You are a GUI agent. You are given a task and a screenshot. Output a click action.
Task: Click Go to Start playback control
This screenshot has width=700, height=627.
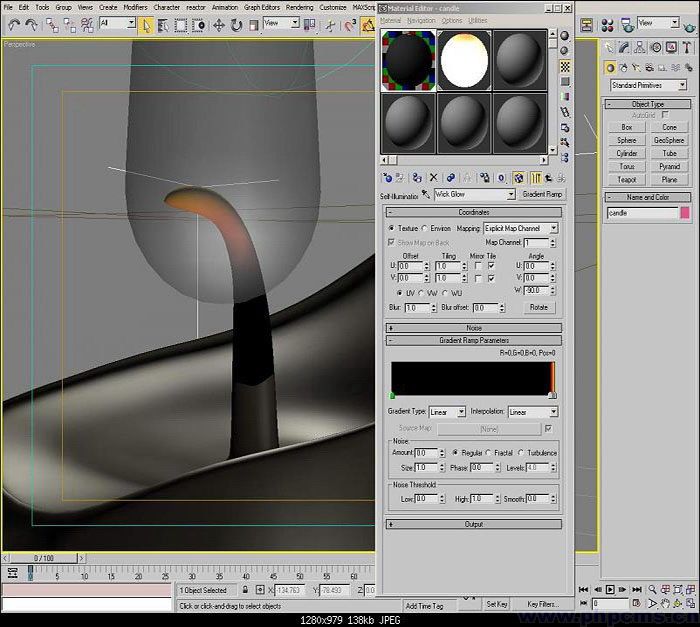583,589
